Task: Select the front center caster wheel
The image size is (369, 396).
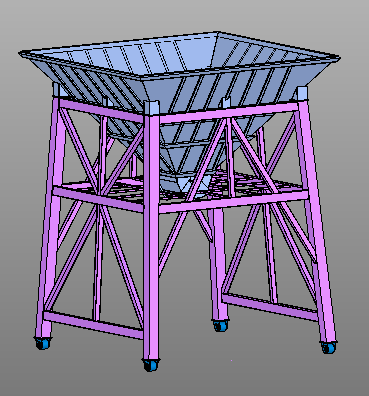Action: click(x=151, y=365)
